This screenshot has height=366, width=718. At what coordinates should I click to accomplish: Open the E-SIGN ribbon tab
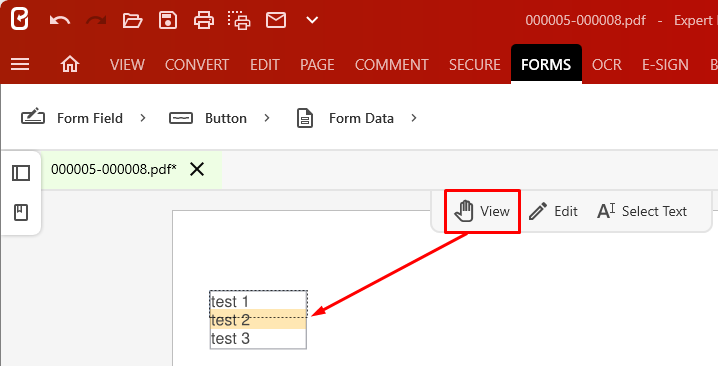(665, 65)
